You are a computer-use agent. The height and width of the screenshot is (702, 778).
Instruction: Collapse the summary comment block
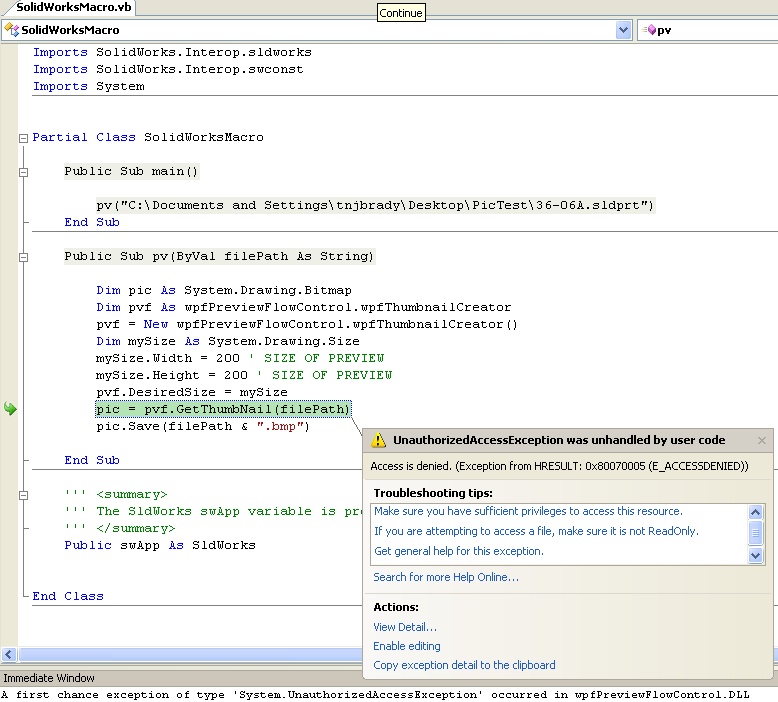pos(23,495)
